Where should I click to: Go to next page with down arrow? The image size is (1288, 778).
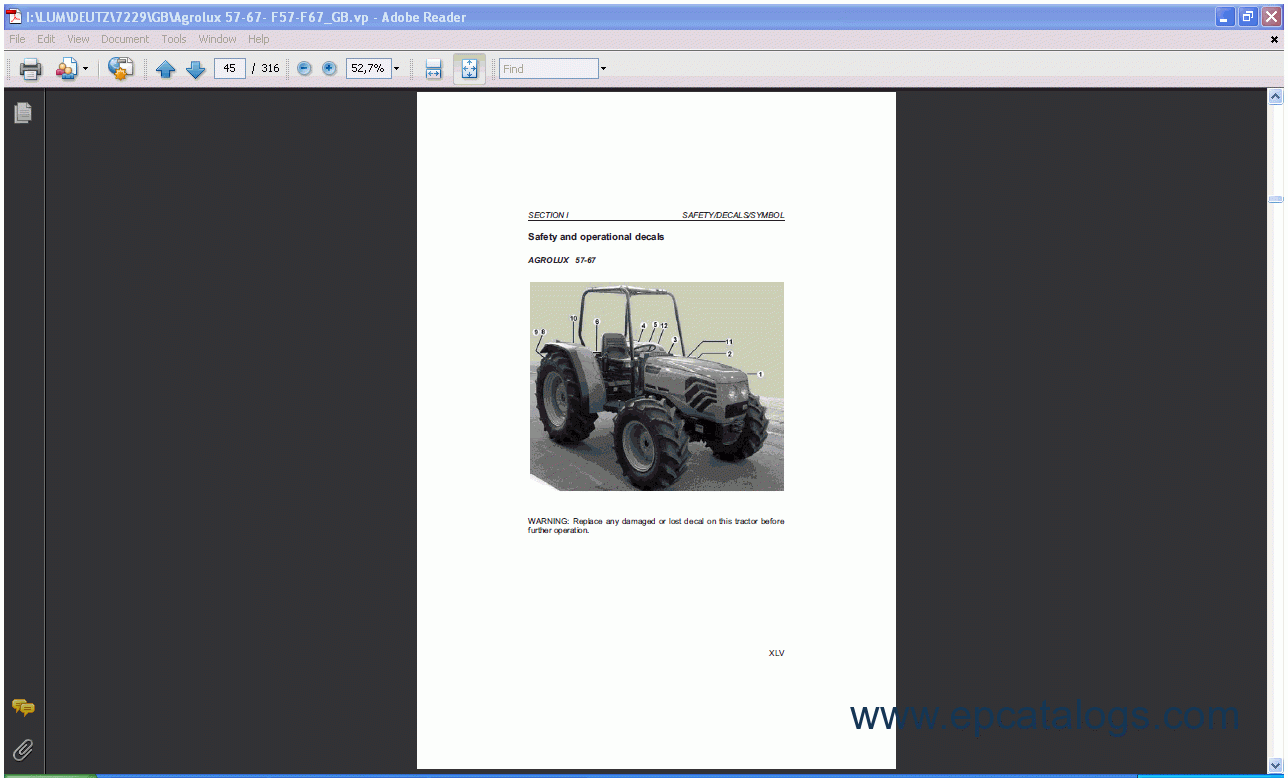tap(196, 69)
